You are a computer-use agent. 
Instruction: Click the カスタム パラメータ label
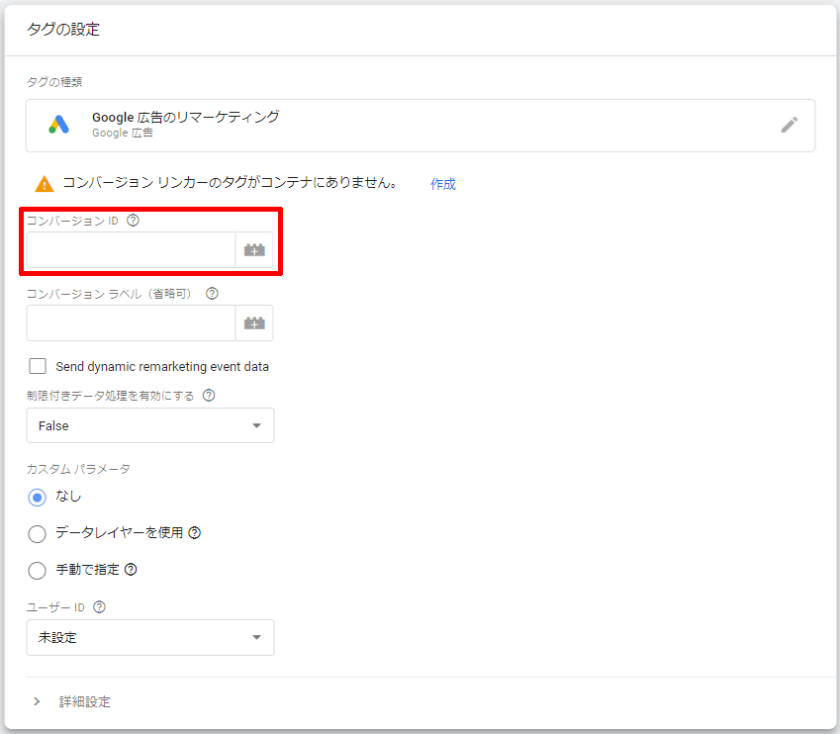pyautogui.click(x=79, y=469)
